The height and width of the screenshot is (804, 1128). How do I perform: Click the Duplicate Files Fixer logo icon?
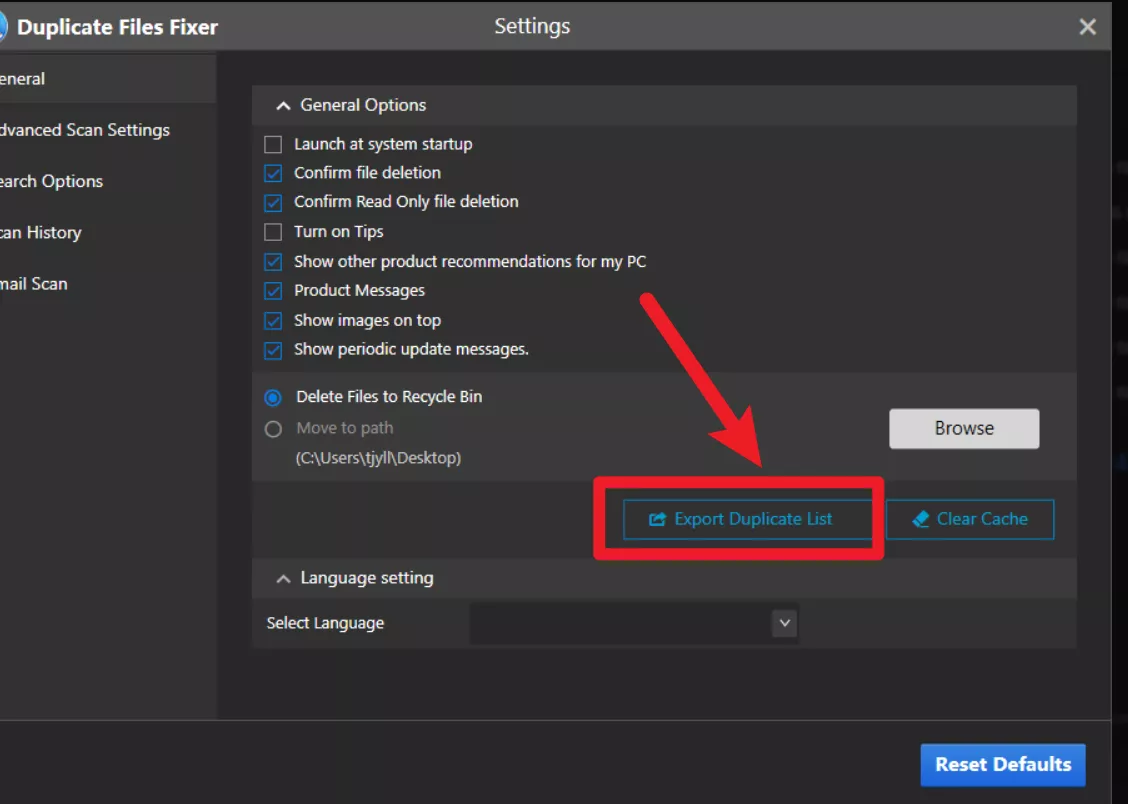coord(3,27)
